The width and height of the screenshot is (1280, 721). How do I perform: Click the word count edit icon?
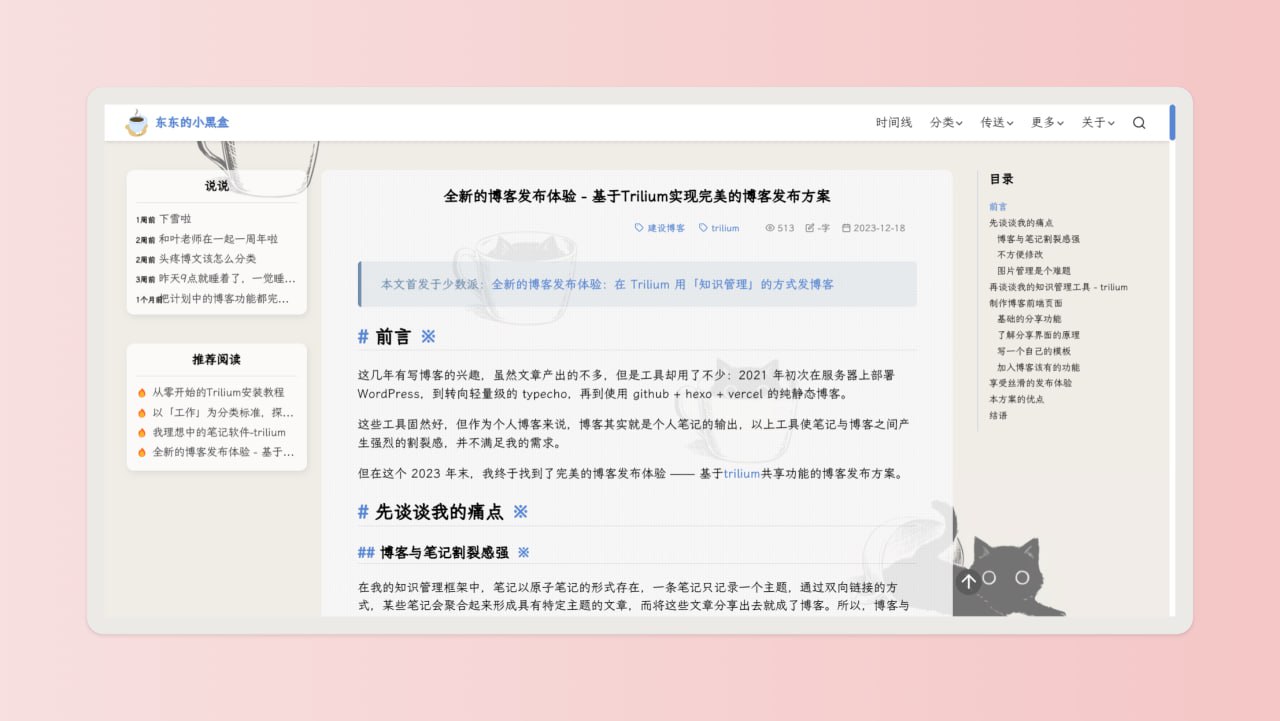click(x=812, y=227)
